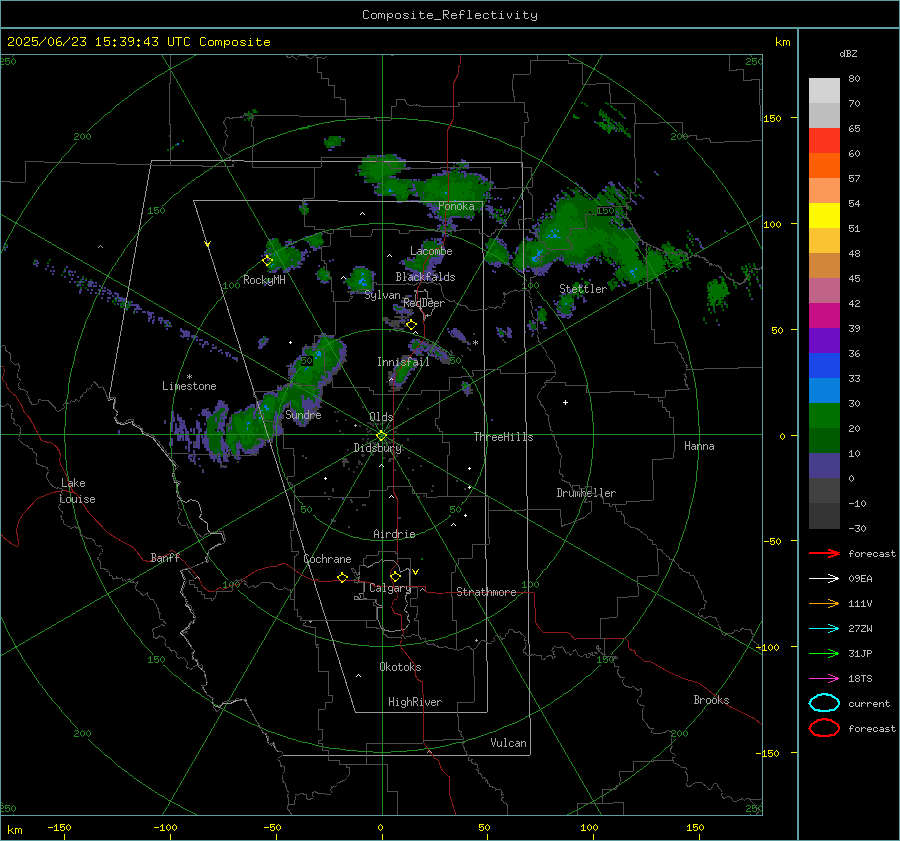The image size is (900, 841).
Task: Click the Cochrane city label
Action: click(x=327, y=559)
